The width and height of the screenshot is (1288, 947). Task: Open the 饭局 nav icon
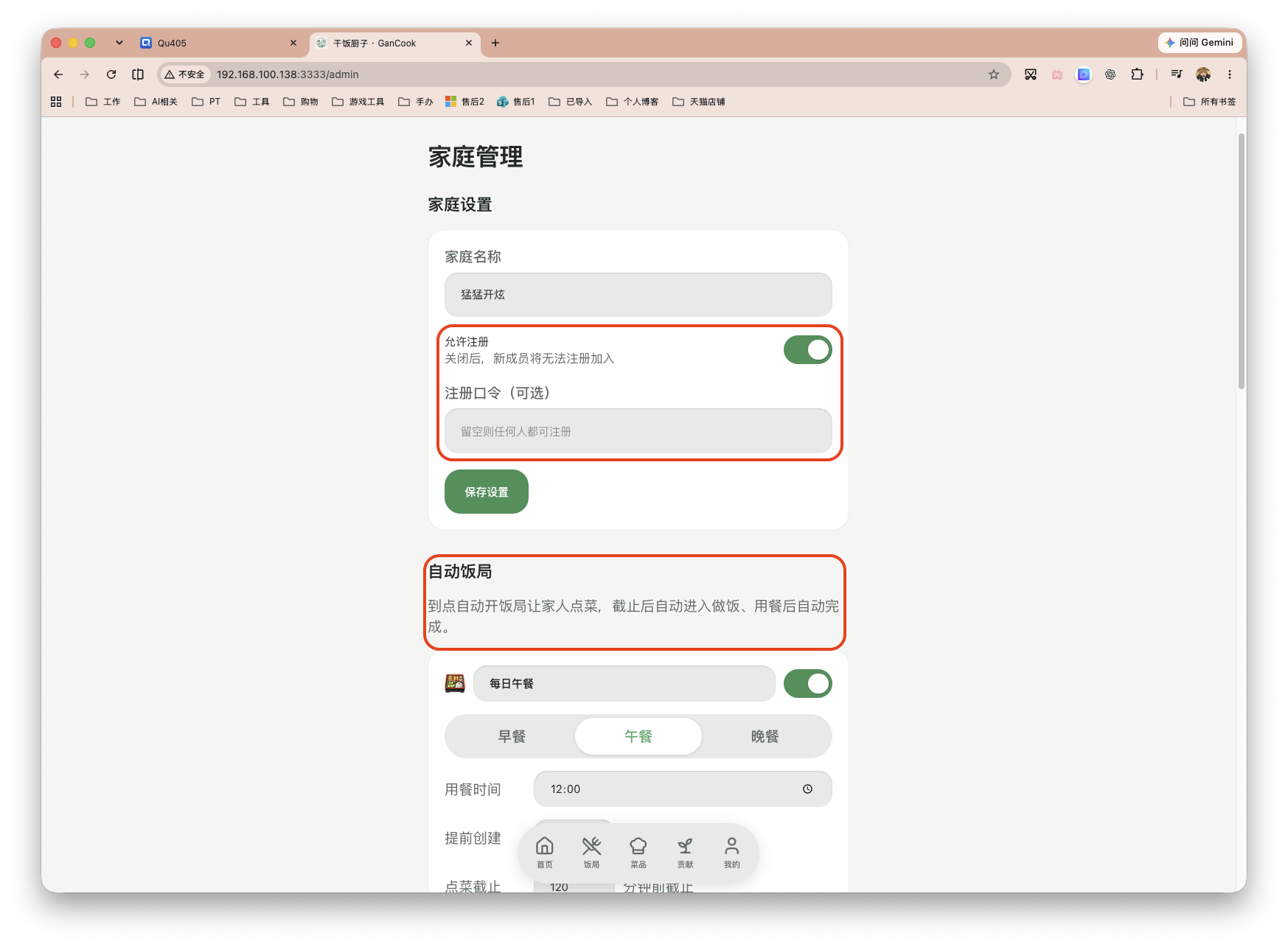coord(591,852)
